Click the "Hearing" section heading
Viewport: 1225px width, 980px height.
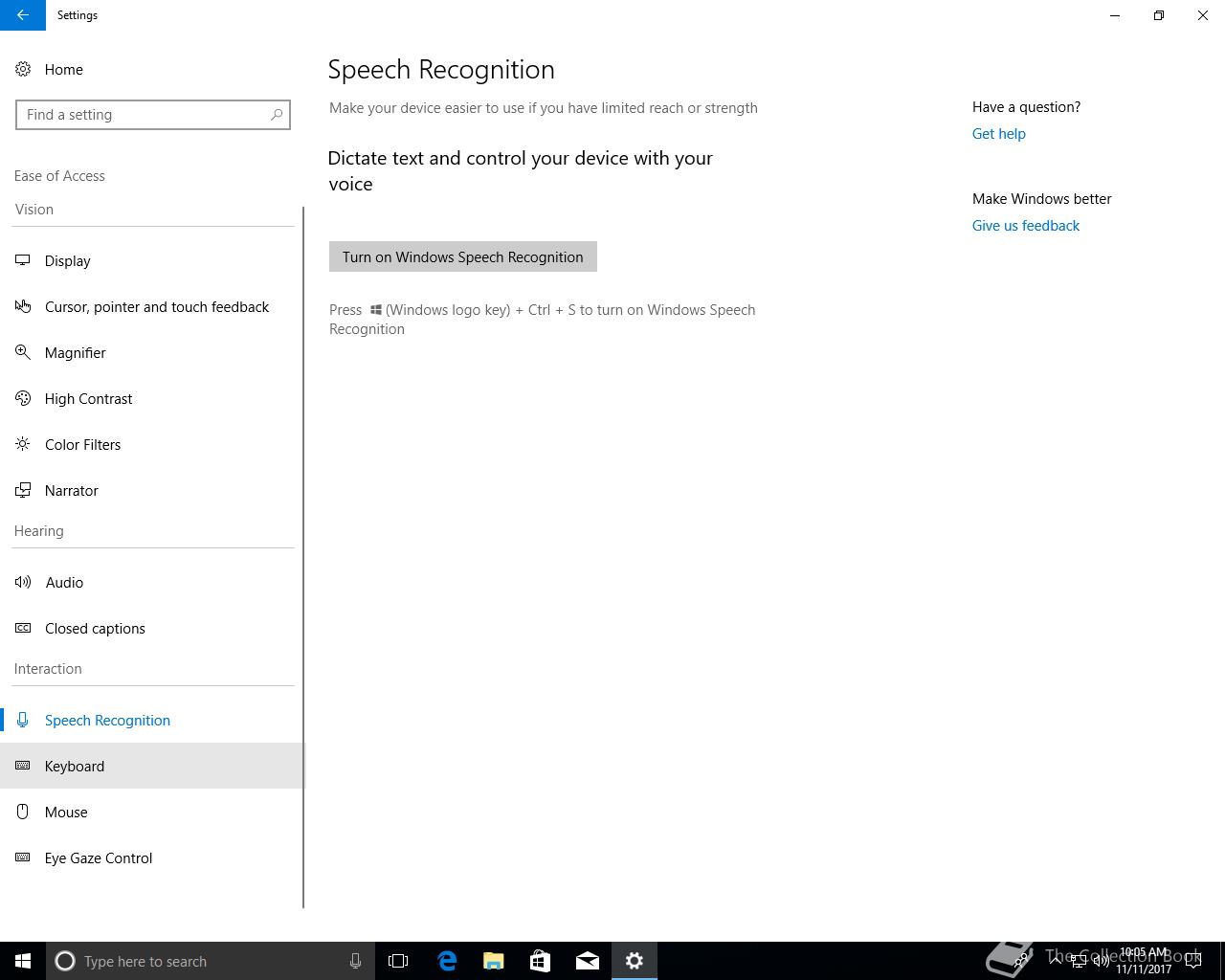(39, 531)
